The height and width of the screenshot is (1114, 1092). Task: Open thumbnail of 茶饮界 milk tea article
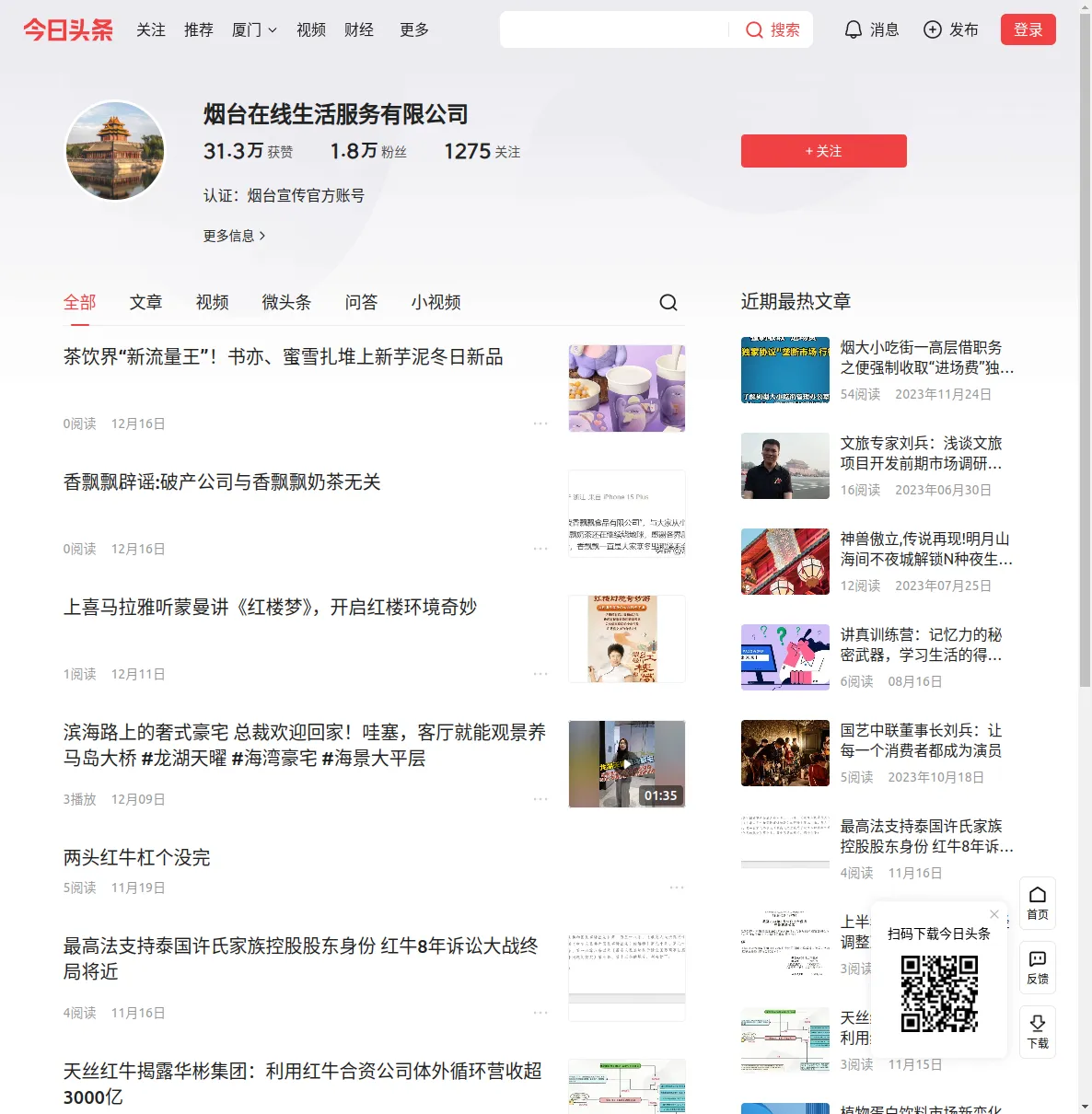coord(627,389)
